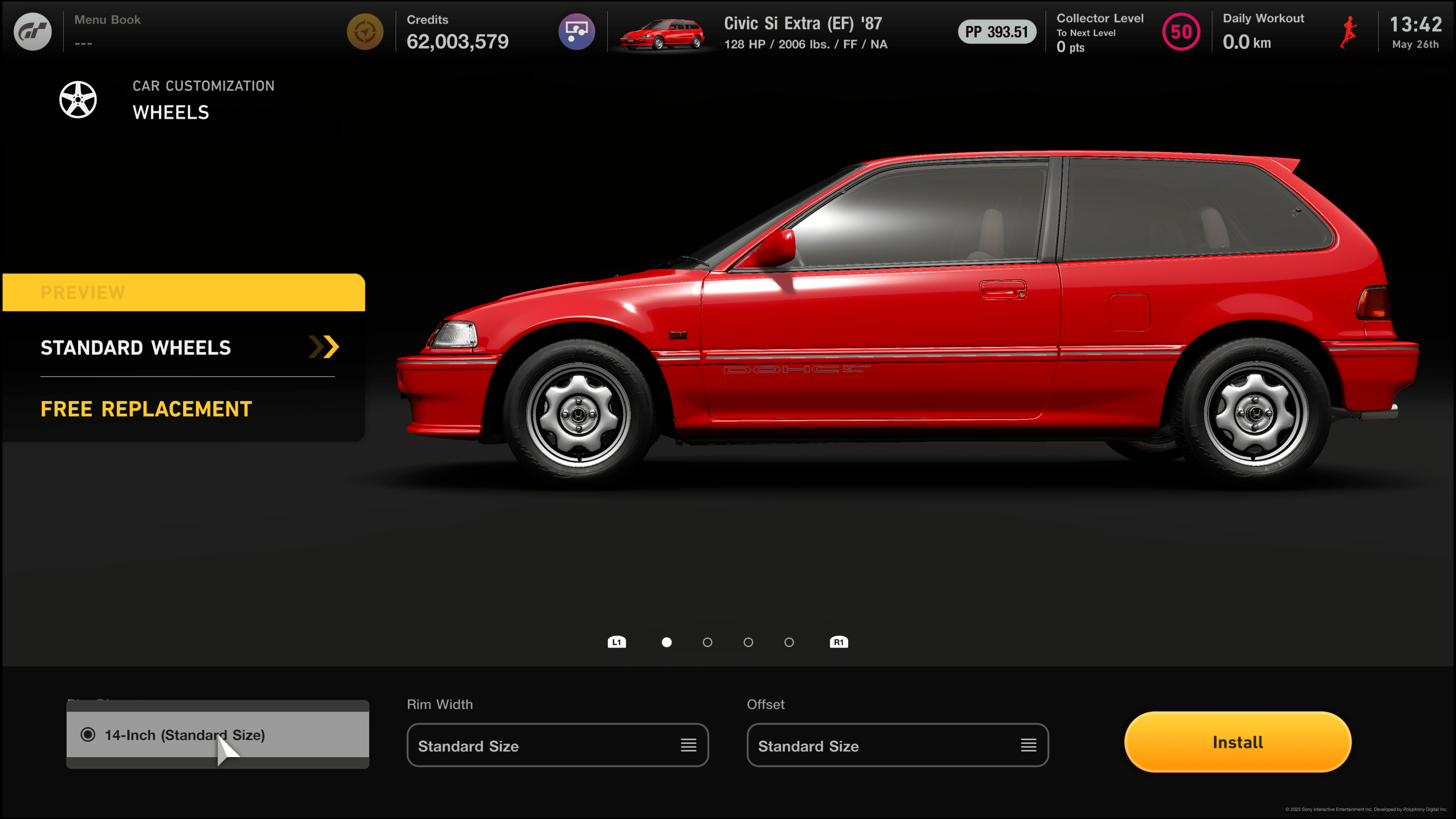The width and height of the screenshot is (1456, 819).
Task: Click the Offset list icon
Action: (1029, 745)
